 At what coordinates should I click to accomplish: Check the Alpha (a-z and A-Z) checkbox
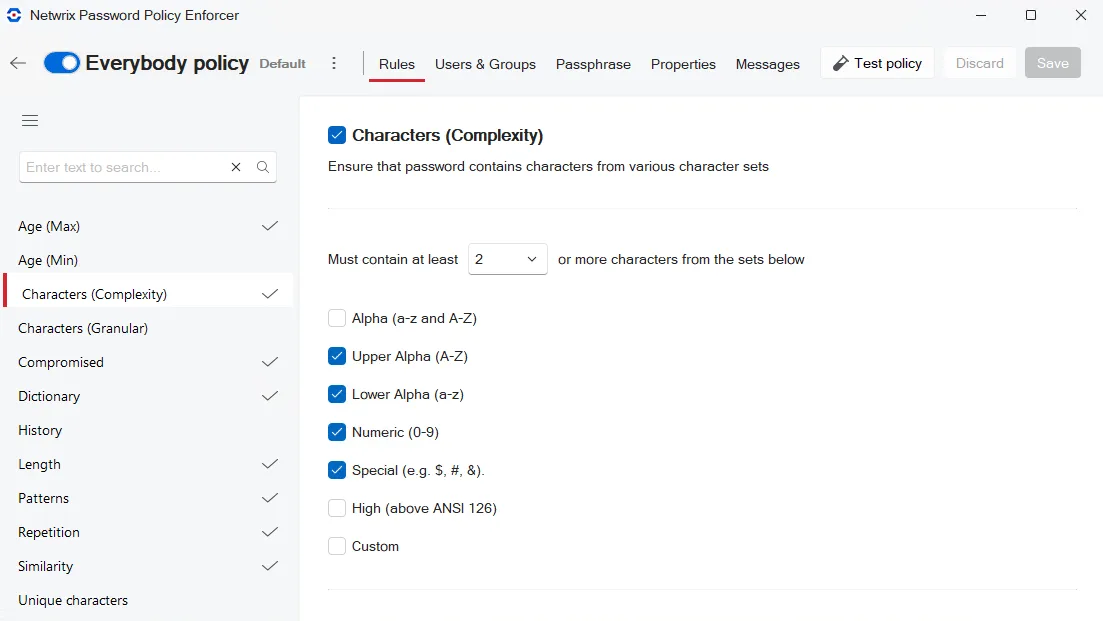pyautogui.click(x=337, y=318)
